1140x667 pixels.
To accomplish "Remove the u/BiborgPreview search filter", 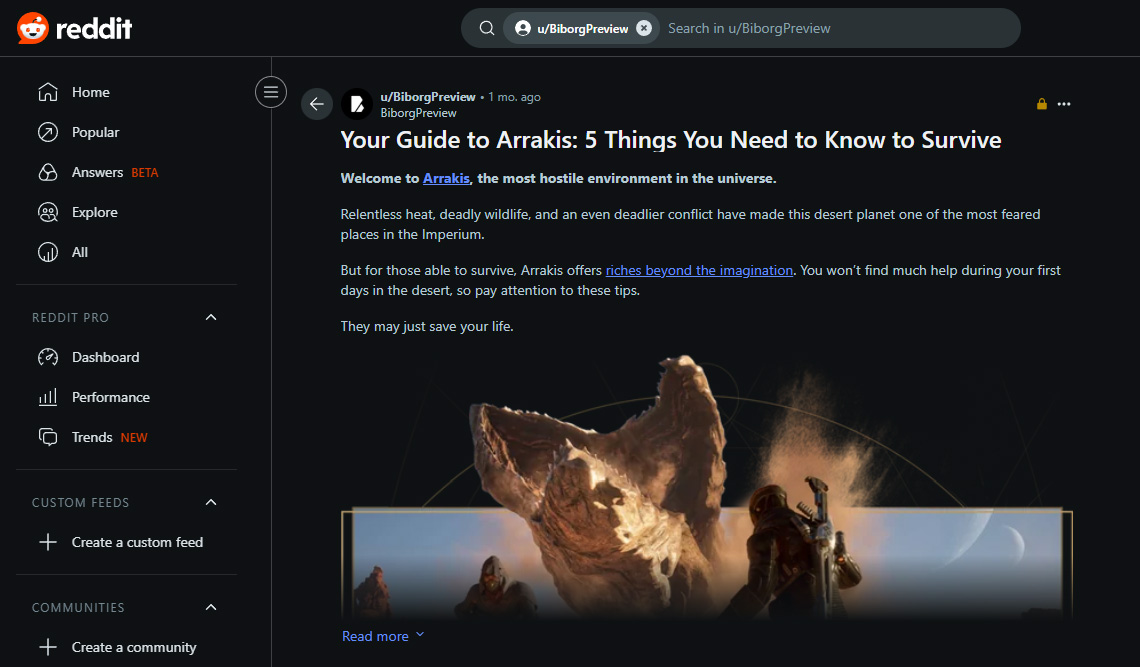I will coord(644,28).
